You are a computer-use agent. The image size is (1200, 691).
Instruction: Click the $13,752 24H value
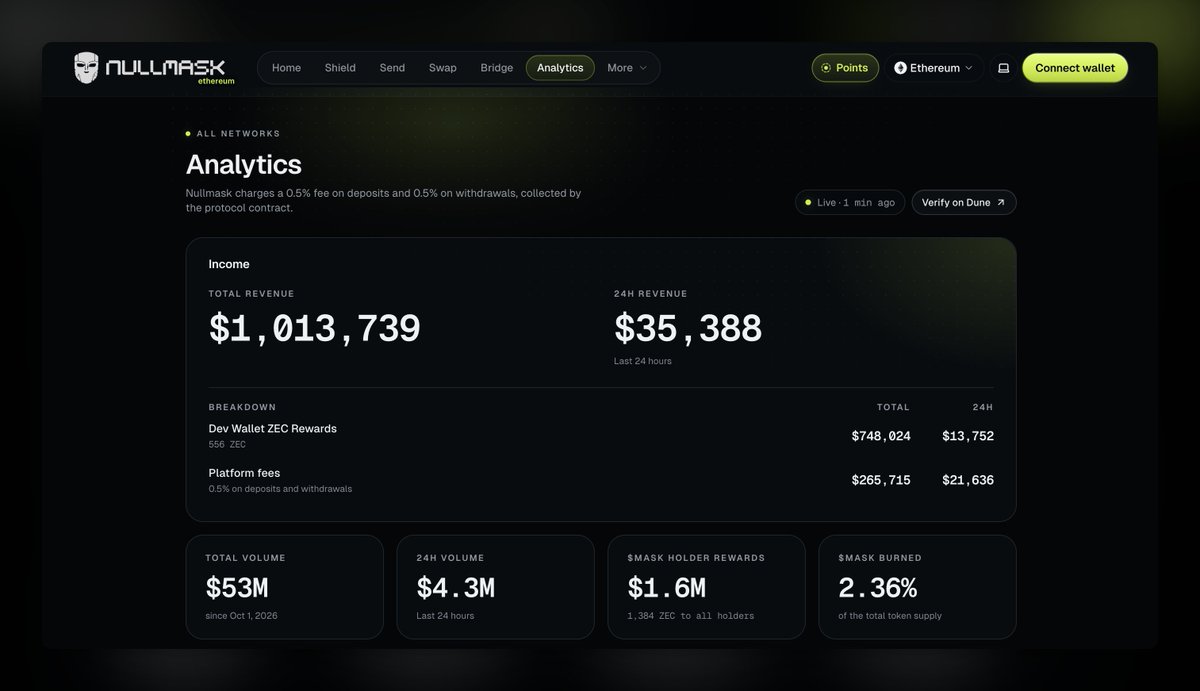(968, 436)
